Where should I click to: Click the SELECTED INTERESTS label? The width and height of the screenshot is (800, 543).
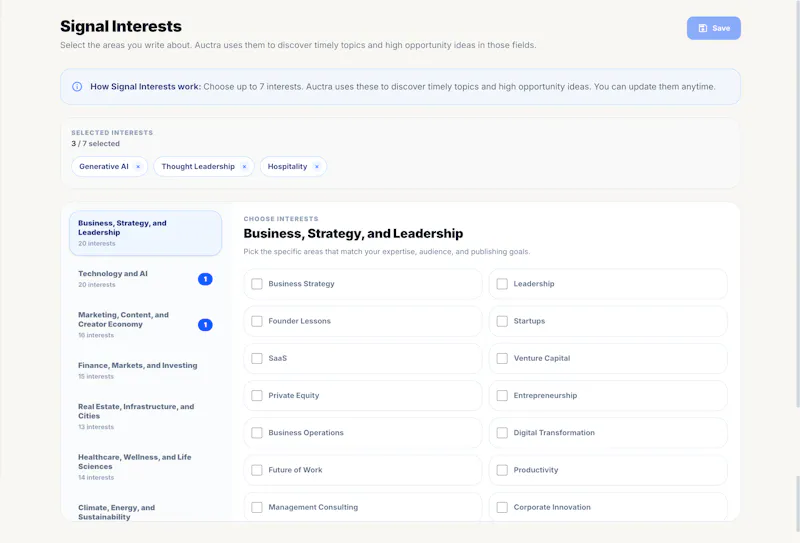(x=112, y=133)
